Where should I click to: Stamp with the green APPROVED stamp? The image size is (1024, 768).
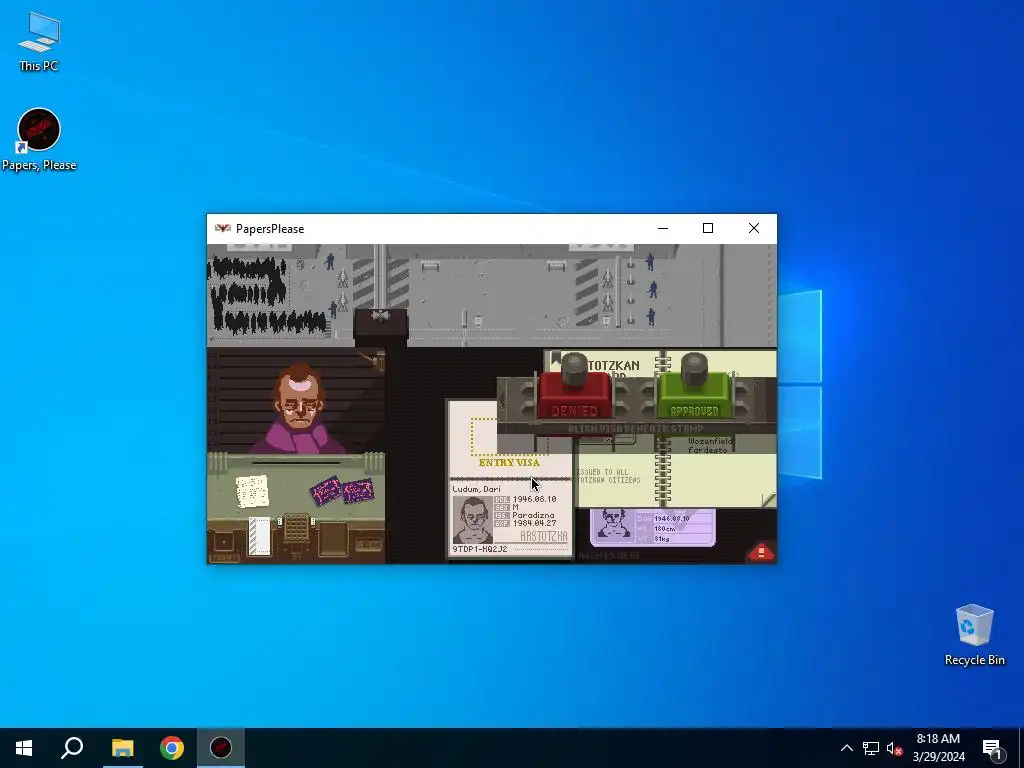[x=694, y=394]
